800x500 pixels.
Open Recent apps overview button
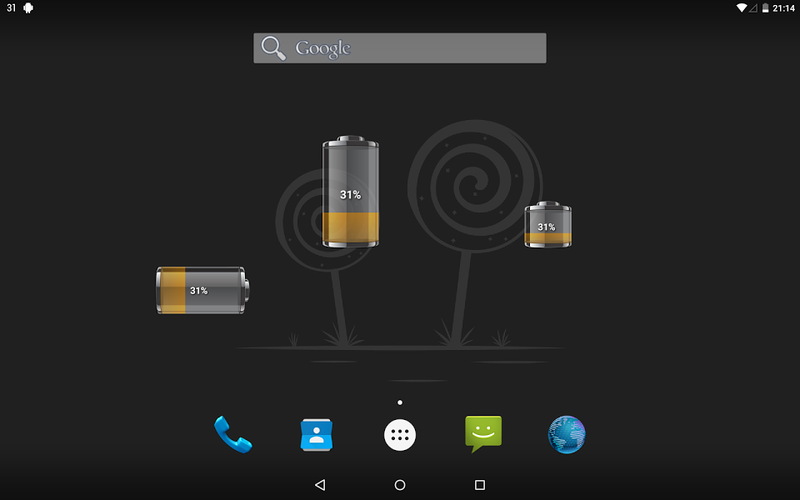click(x=480, y=485)
